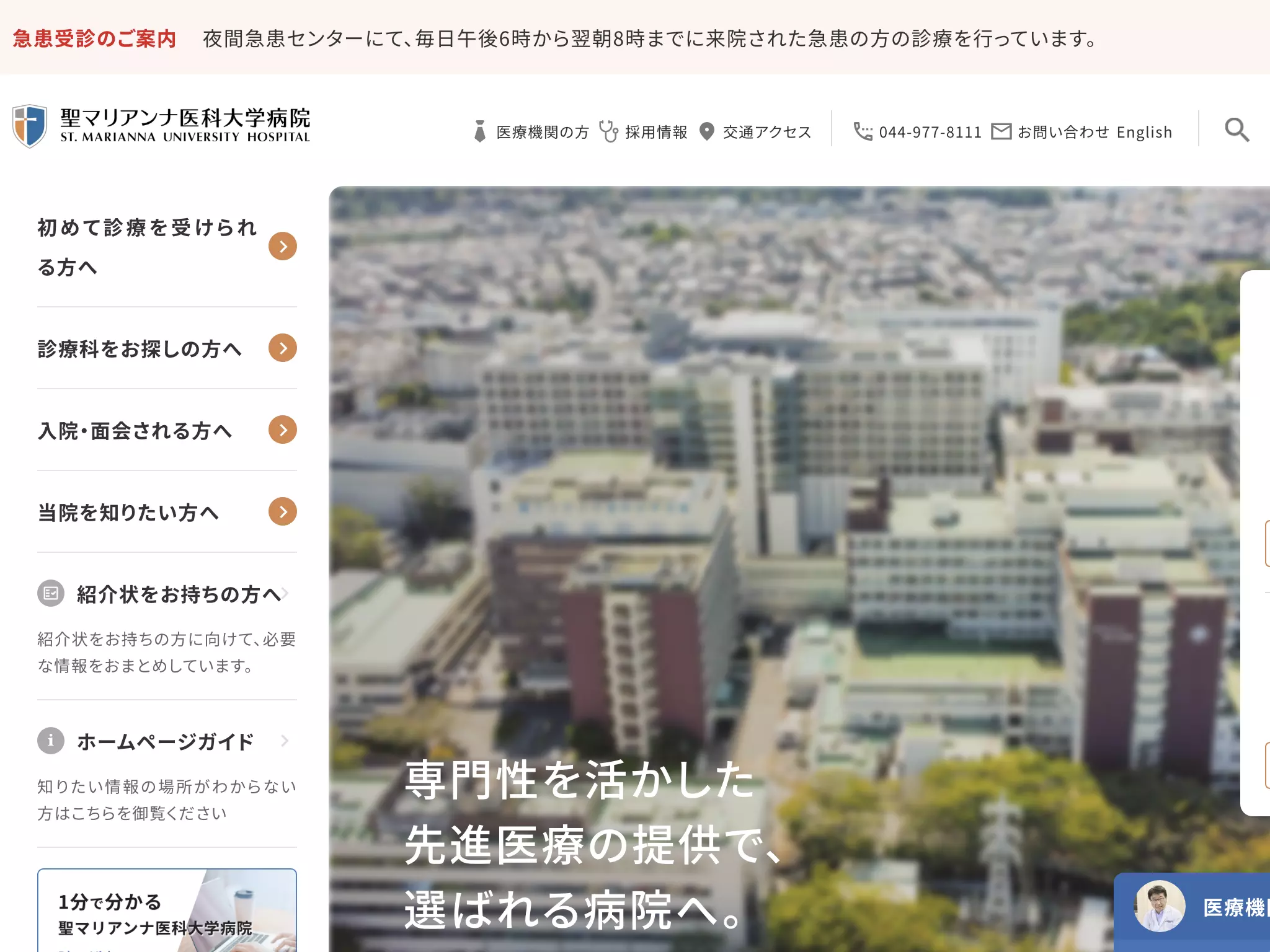Open the search magnifier icon
1270x952 pixels.
click(1237, 130)
